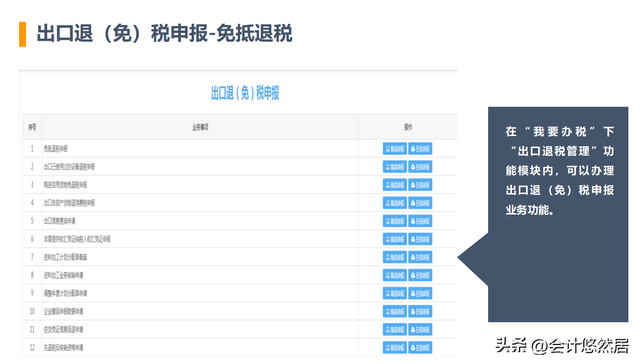Click the cloud-icon blue button in row 11
This screenshot has width=640, height=364.
420,329
